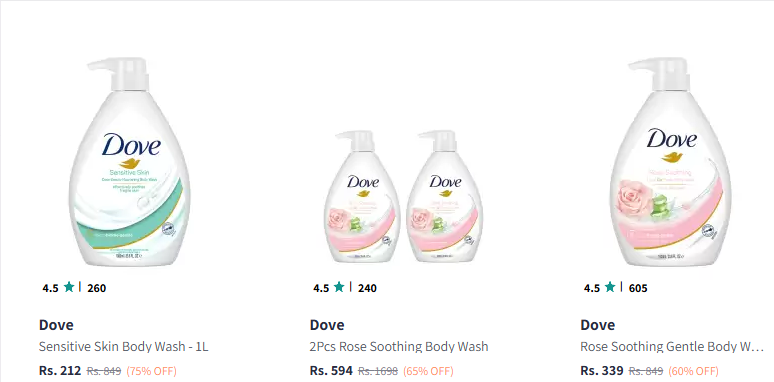Select Dove brand name above 2Pcs Rose Soothing
Viewport: 774px width, 382px height.
[x=327, y=325]
